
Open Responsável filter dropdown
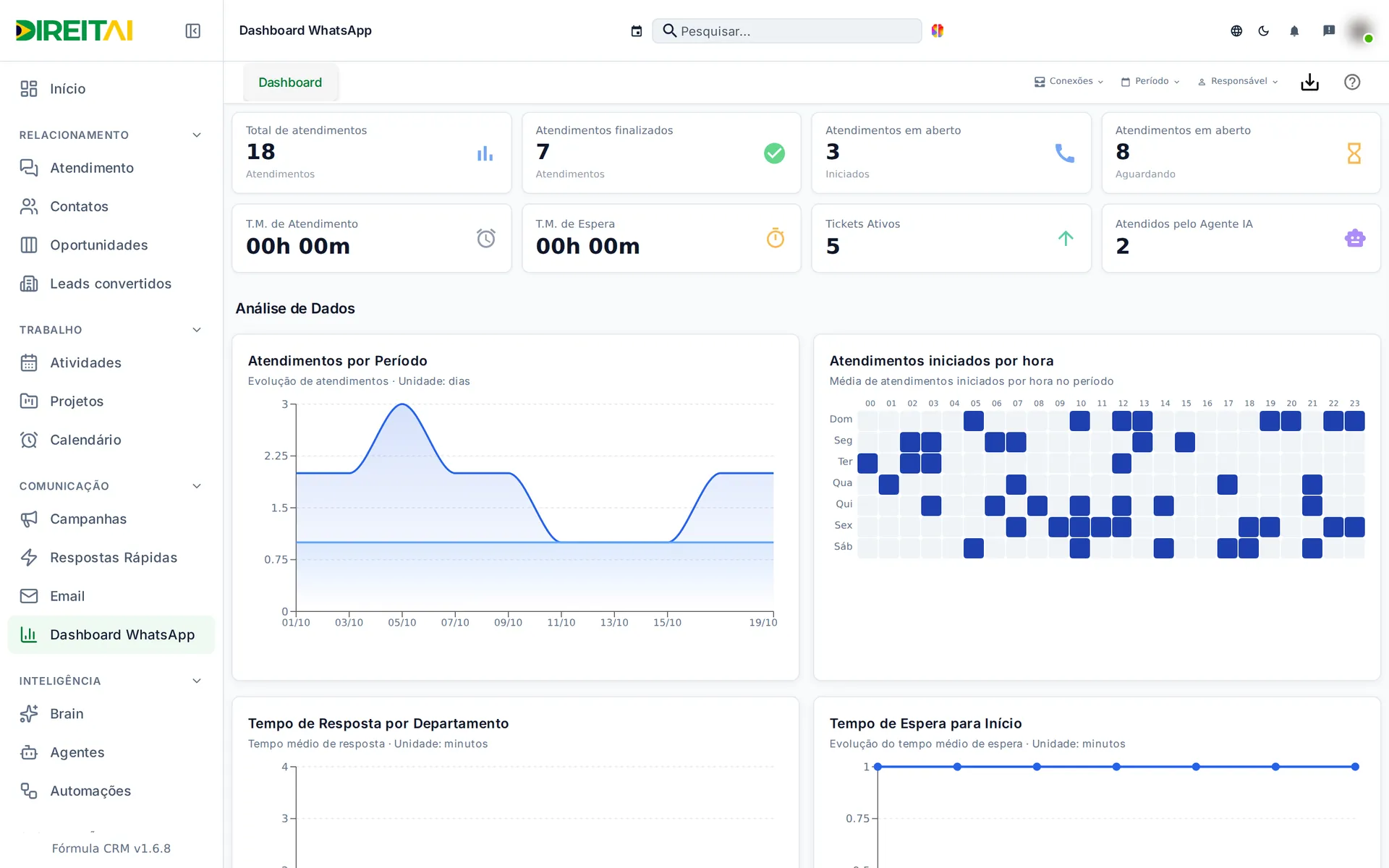click(1238, 81)
